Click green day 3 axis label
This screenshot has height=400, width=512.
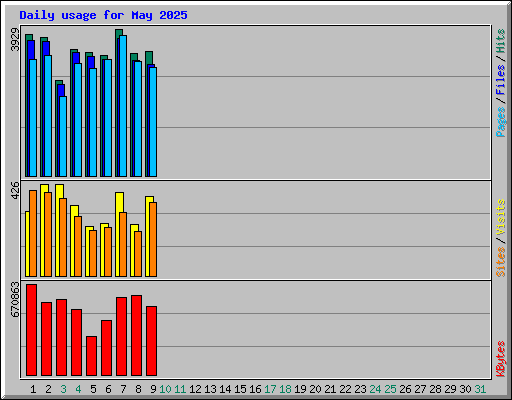point(63,389)
